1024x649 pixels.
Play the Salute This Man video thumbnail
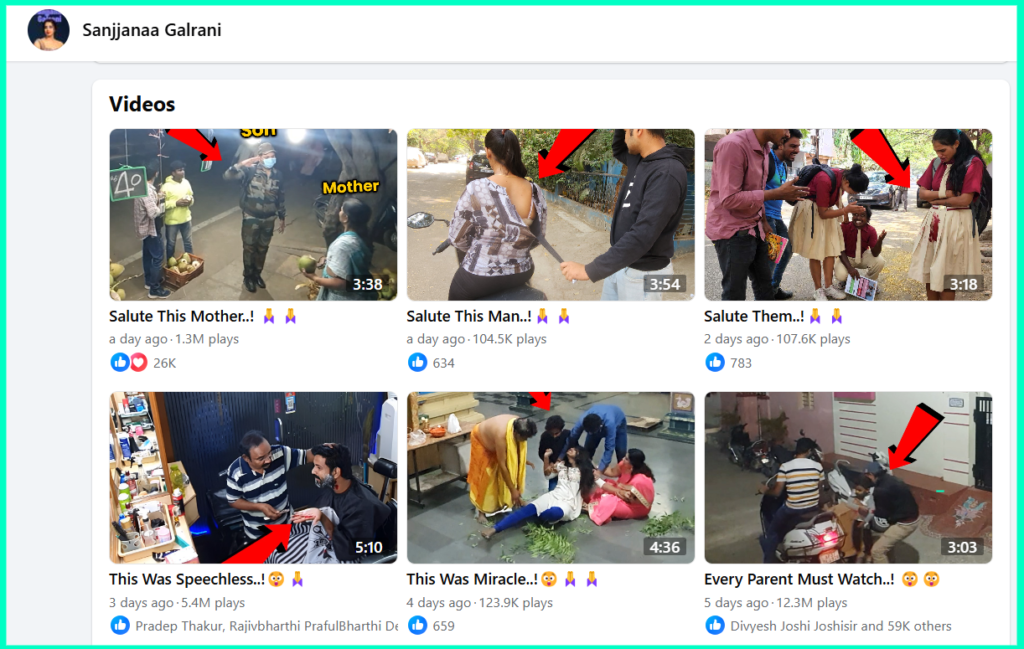click(x=550, y=214)
